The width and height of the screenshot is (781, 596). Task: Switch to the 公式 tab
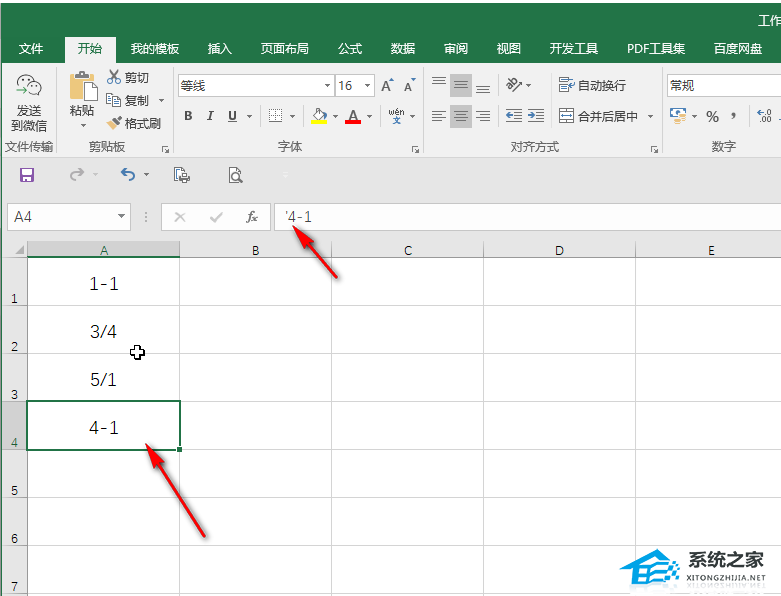coord(350,49)
